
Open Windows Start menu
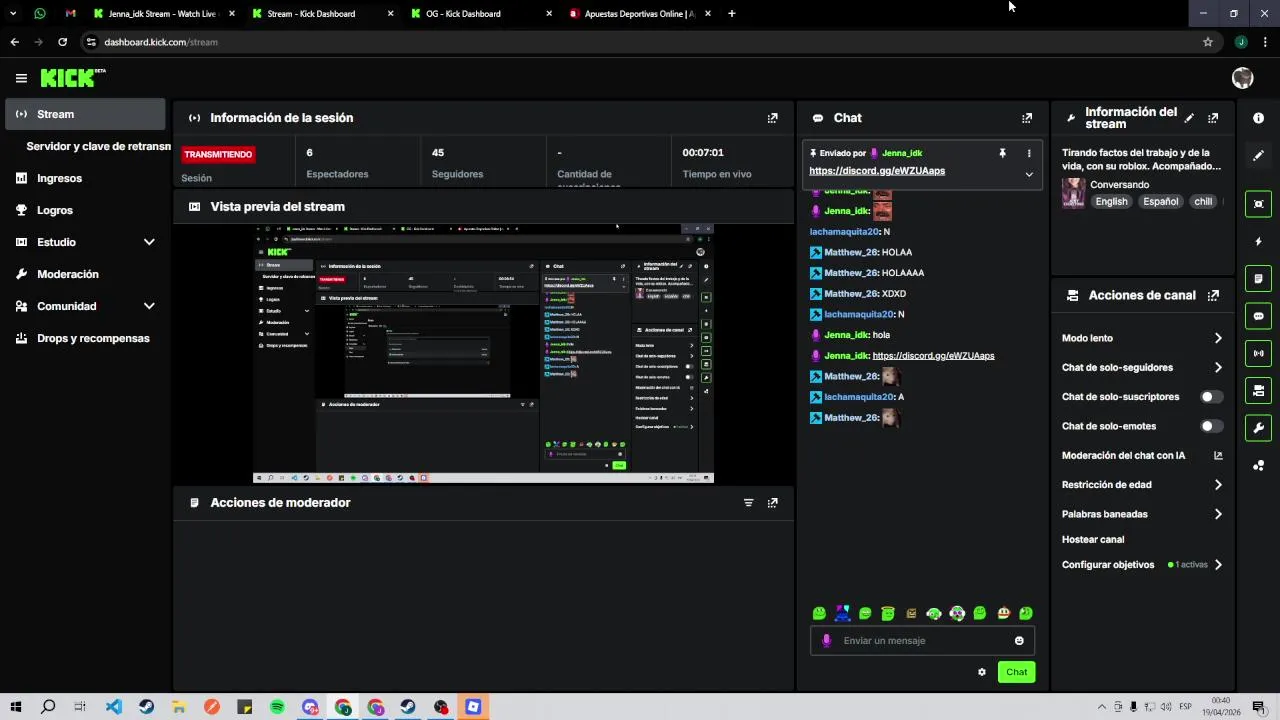pyautogui.click(x=15, y=707)
